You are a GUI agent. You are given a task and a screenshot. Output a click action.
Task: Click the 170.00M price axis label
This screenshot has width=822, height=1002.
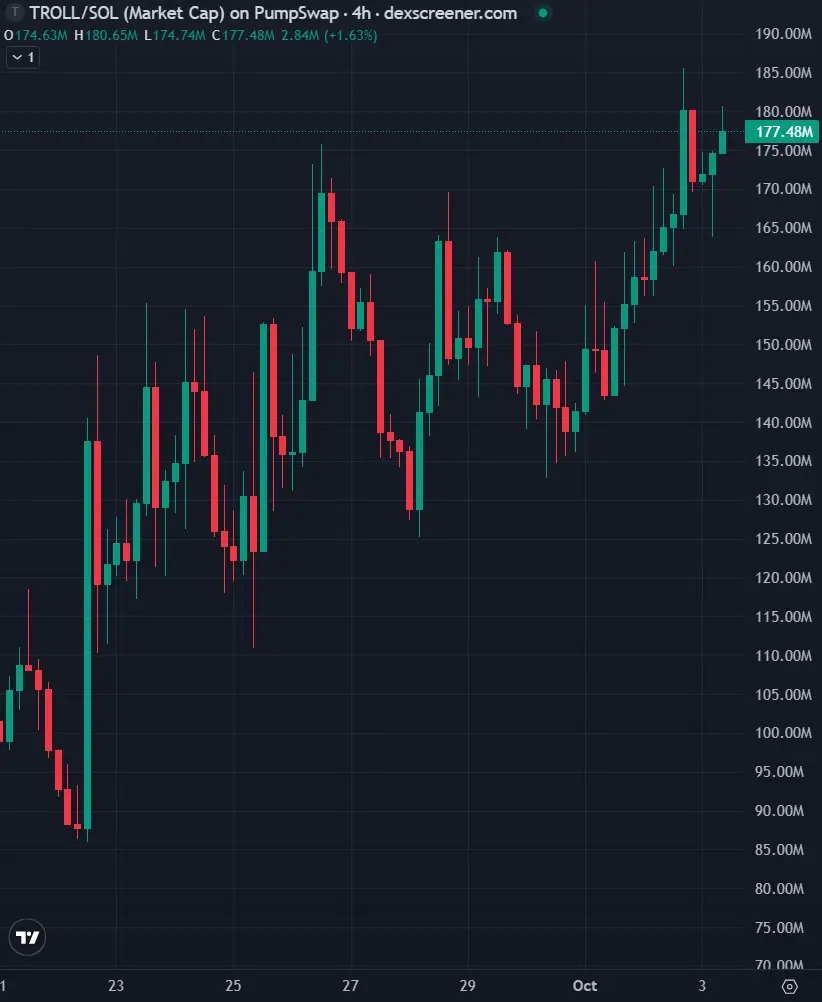783,189
